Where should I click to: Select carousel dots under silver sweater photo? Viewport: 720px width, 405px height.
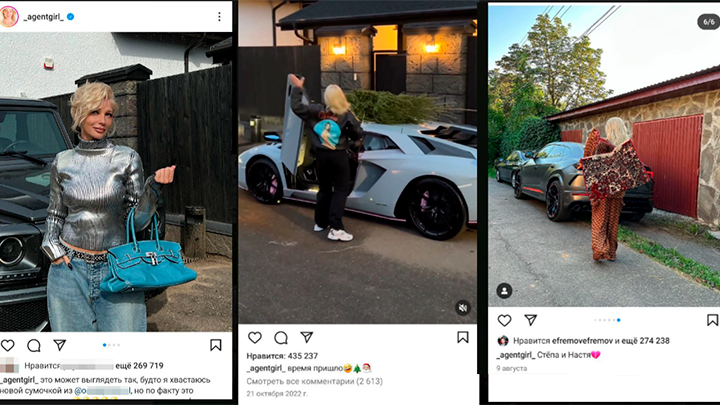[112, 345]
